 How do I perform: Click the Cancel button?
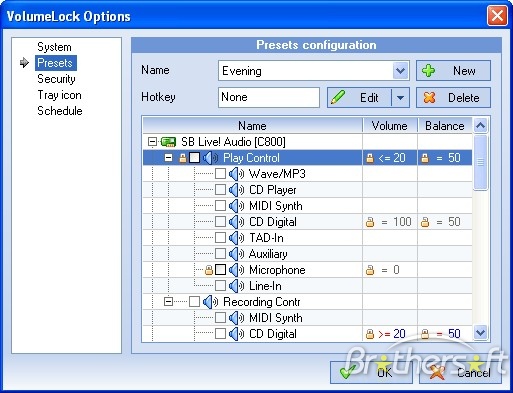point(460,372)
